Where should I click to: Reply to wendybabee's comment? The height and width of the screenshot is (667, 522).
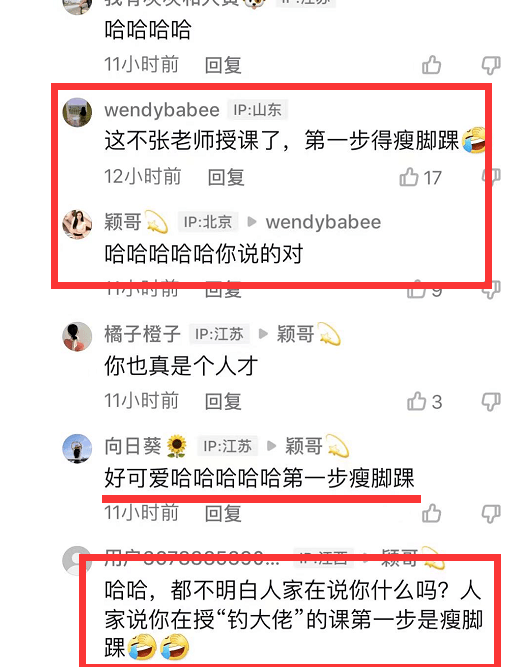point(226,177)
